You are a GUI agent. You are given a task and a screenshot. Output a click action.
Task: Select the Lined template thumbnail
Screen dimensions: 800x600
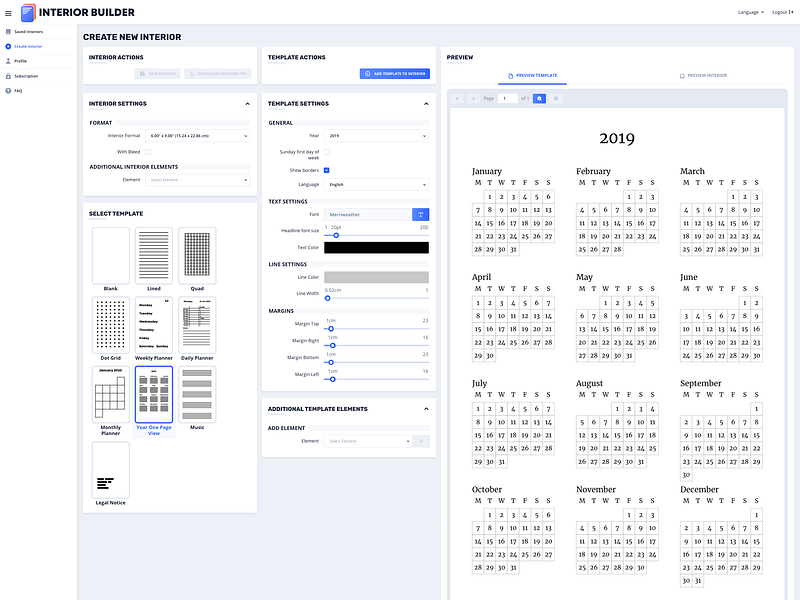pos(154,256)
